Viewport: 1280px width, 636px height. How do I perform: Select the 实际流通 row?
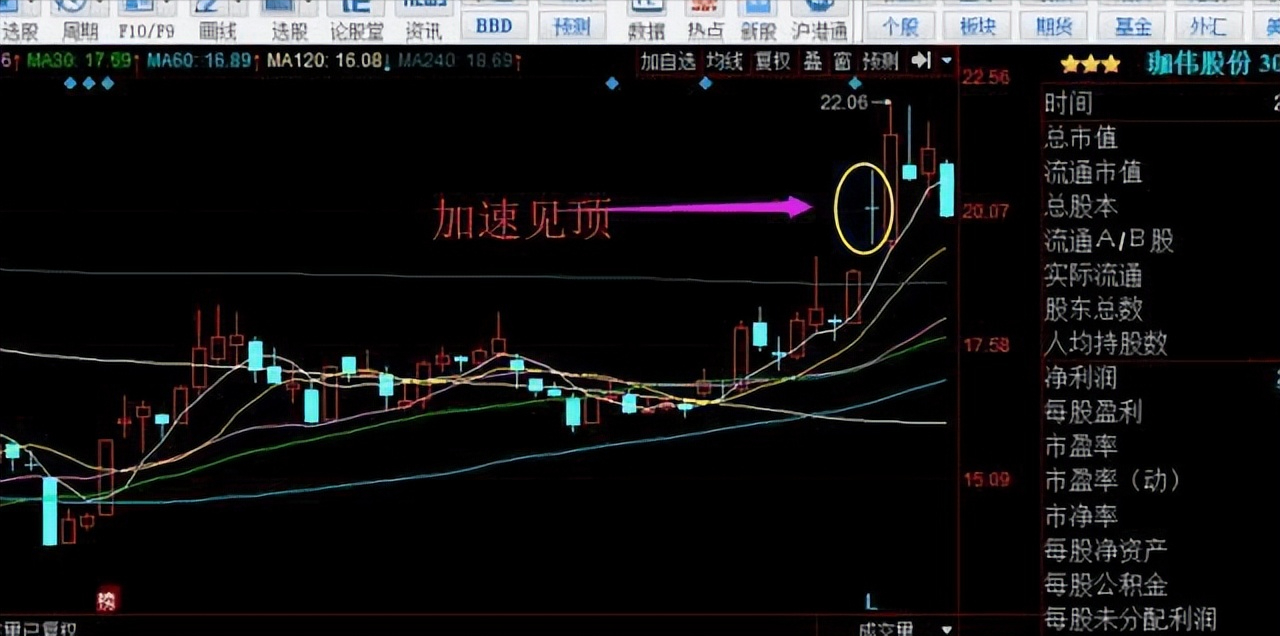click(1161, 274)
